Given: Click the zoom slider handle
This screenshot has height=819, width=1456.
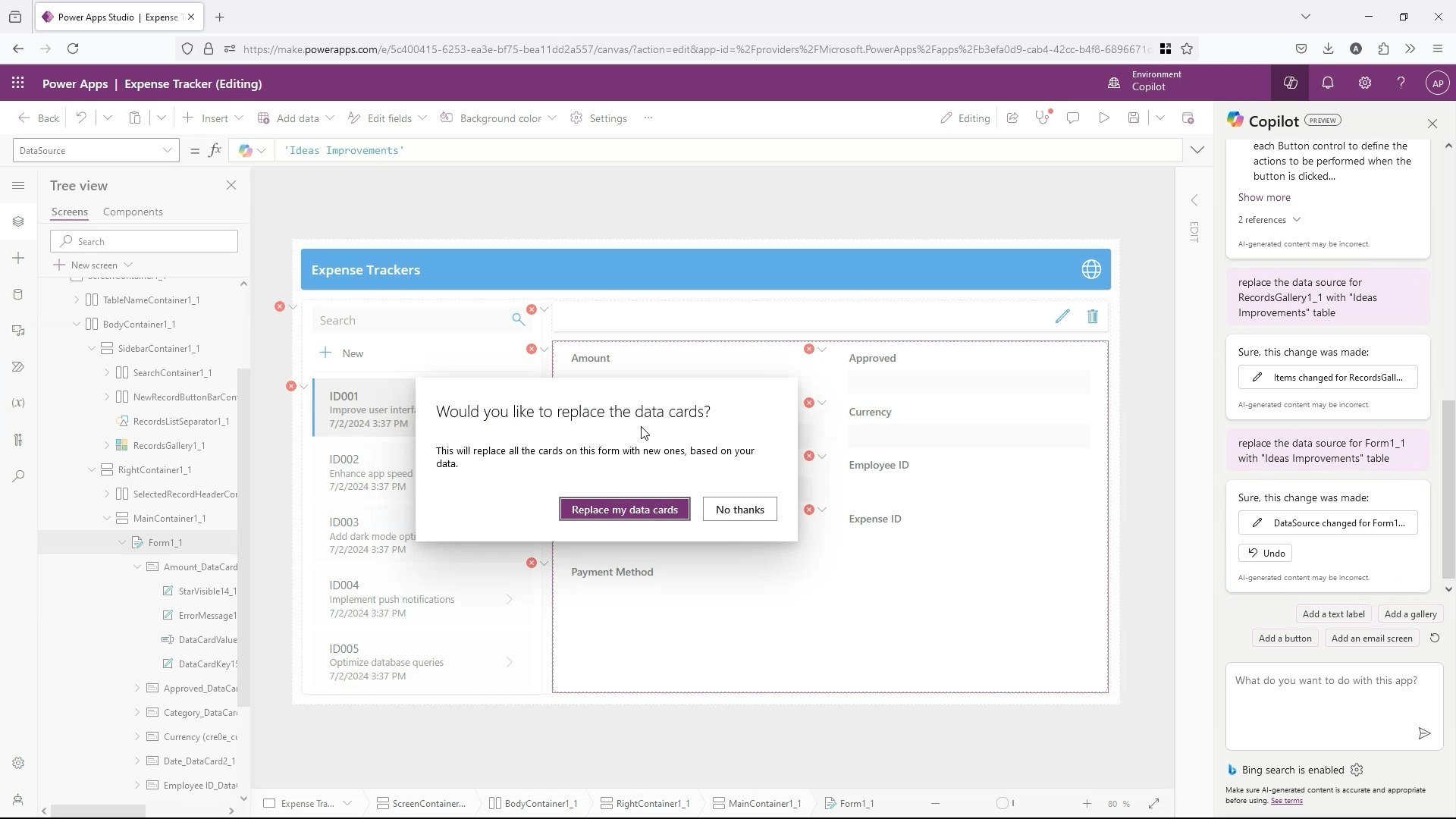Looking at the screenshot, I should click(x=1003, y=804).
